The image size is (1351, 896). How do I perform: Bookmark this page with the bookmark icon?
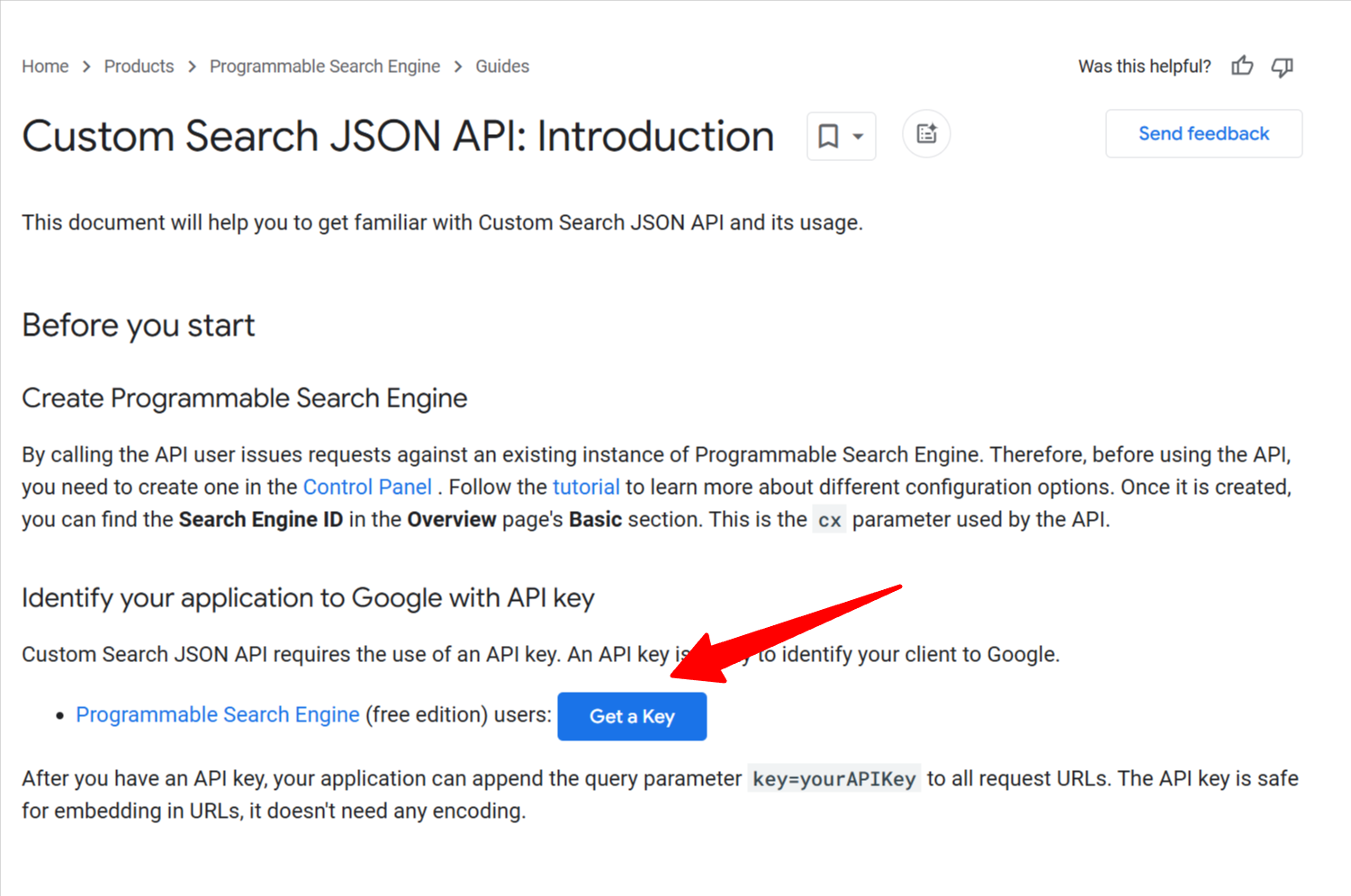click(x=828, y=136)
